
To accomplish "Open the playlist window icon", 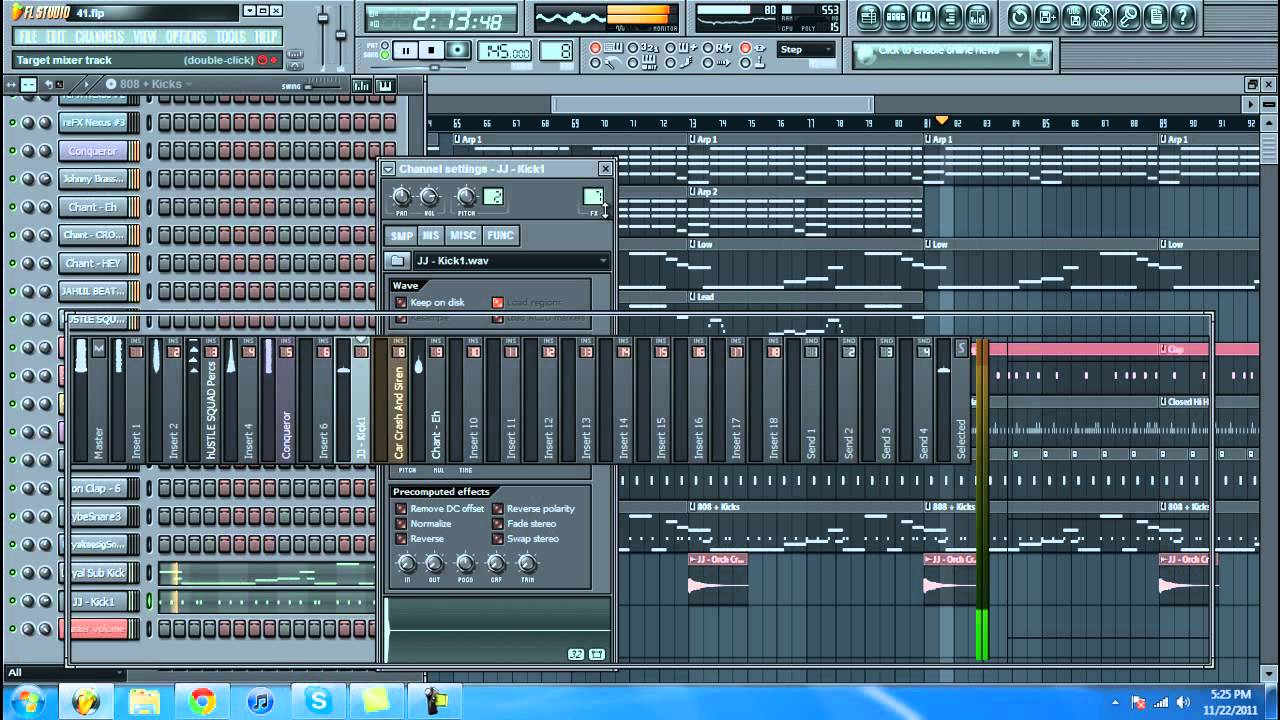I will (868, 17).
